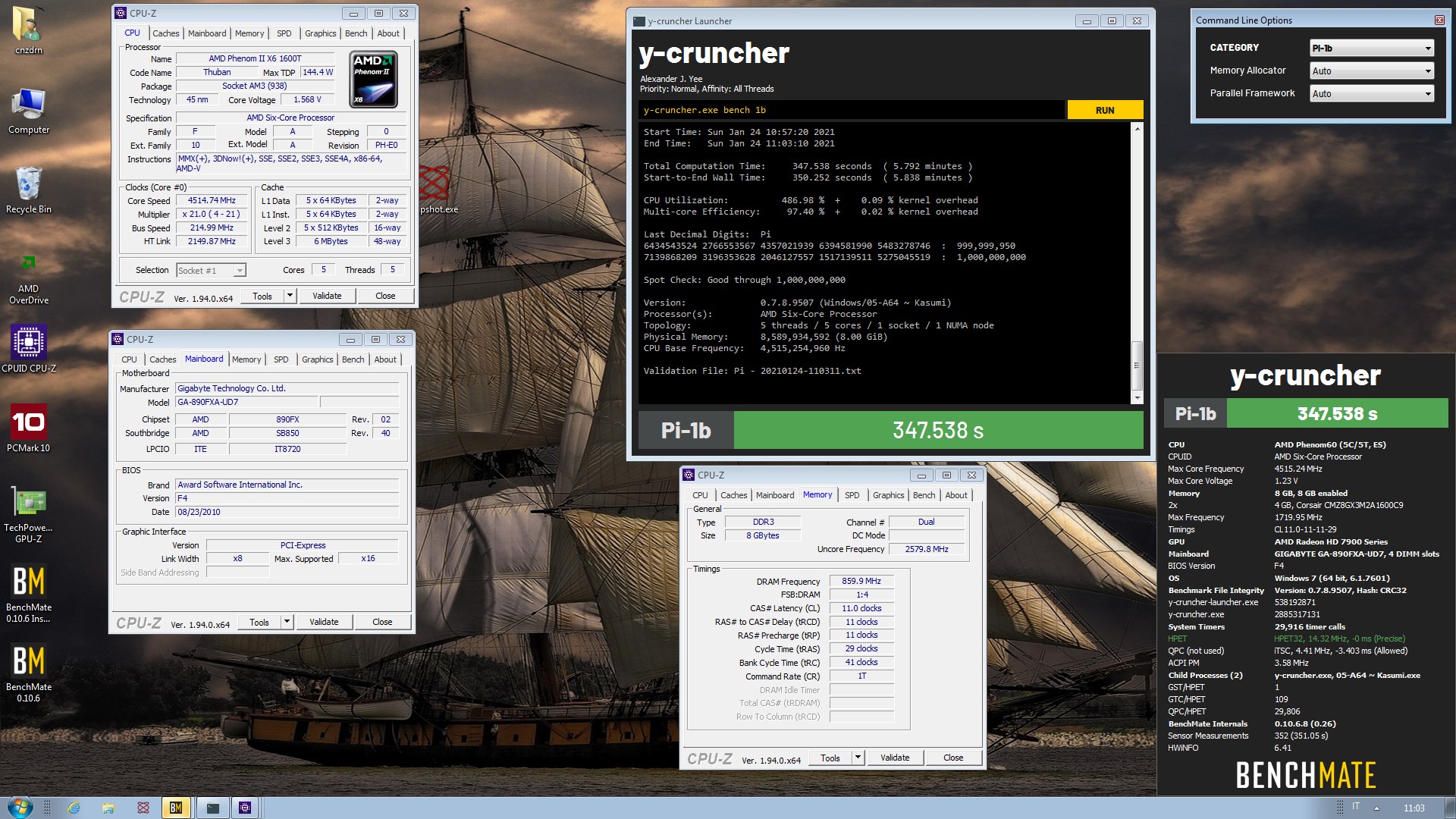
Task: Select Bench tab in Memory CPU-Z window
Action: pos(924,495)
